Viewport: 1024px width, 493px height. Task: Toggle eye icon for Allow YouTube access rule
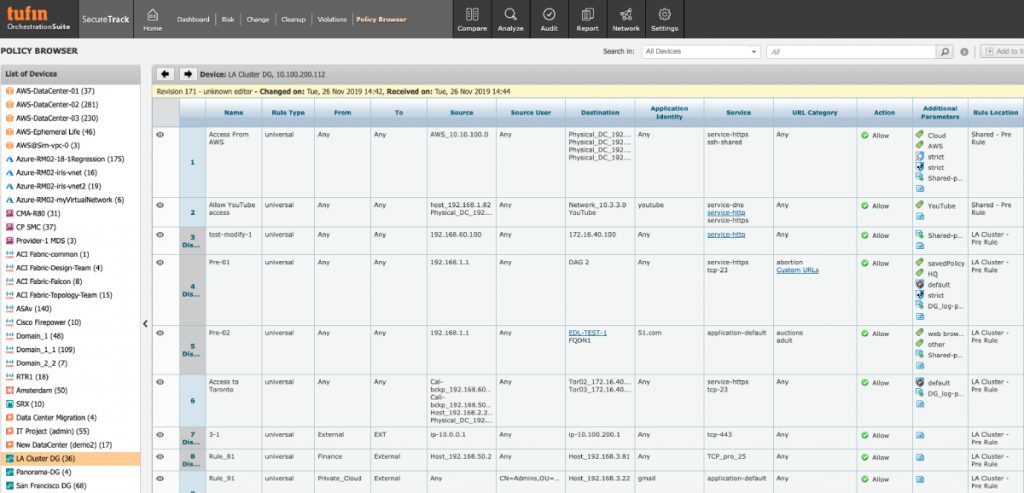tap(159, 206)
